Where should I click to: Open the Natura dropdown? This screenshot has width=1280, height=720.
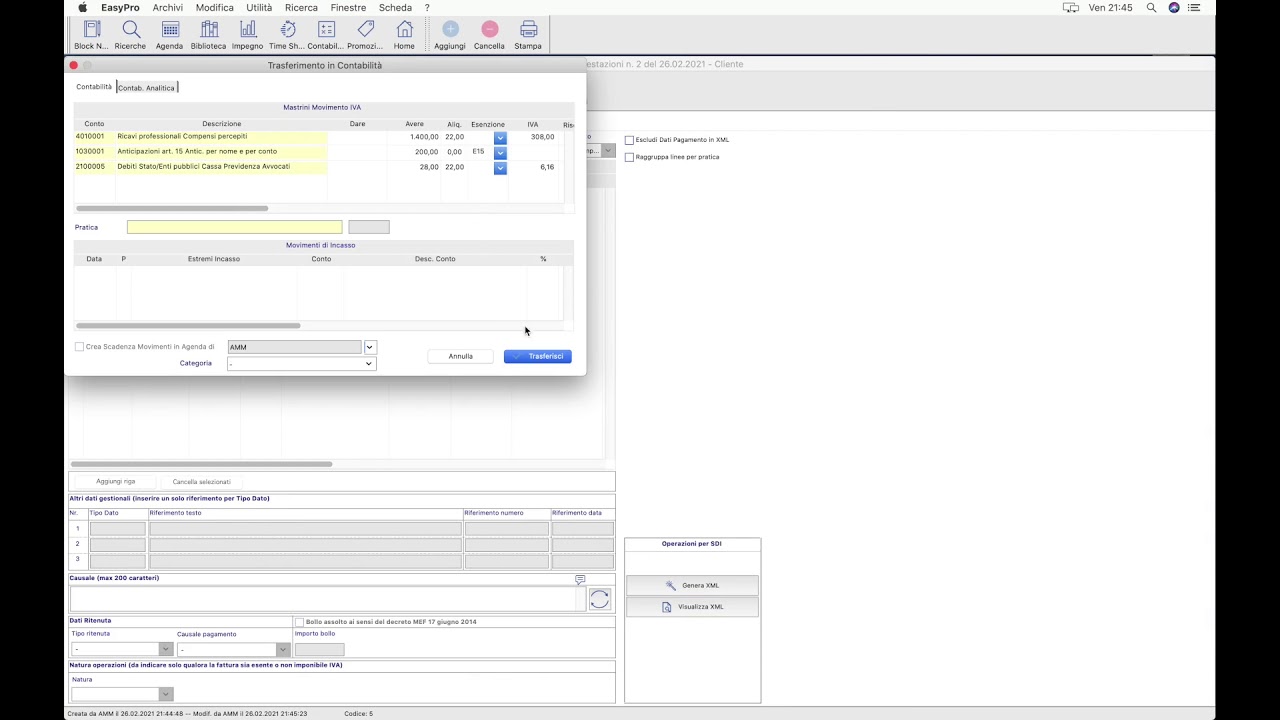point(122,694)
